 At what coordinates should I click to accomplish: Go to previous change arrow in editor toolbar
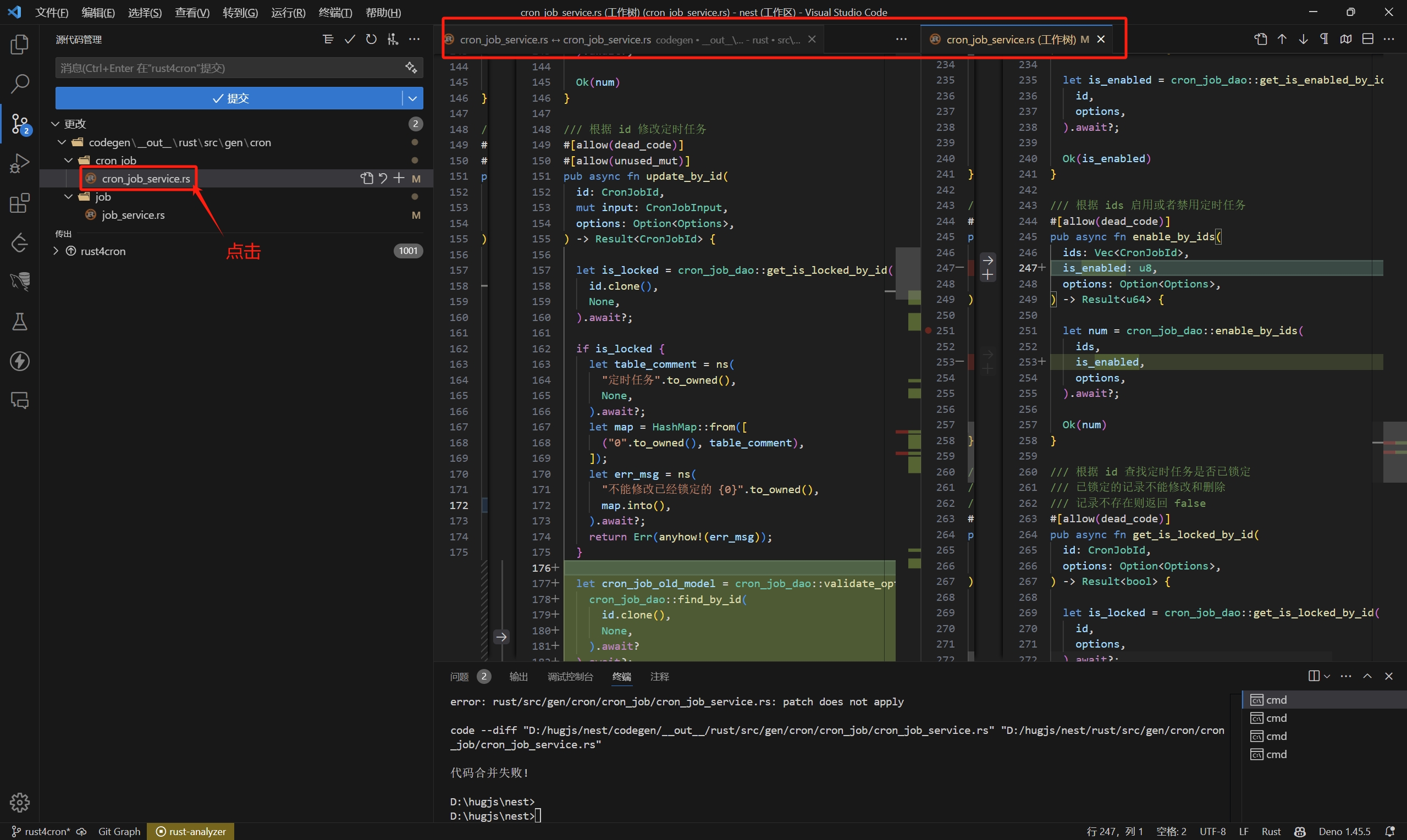pyautogui.click(x=1282, y=39)
